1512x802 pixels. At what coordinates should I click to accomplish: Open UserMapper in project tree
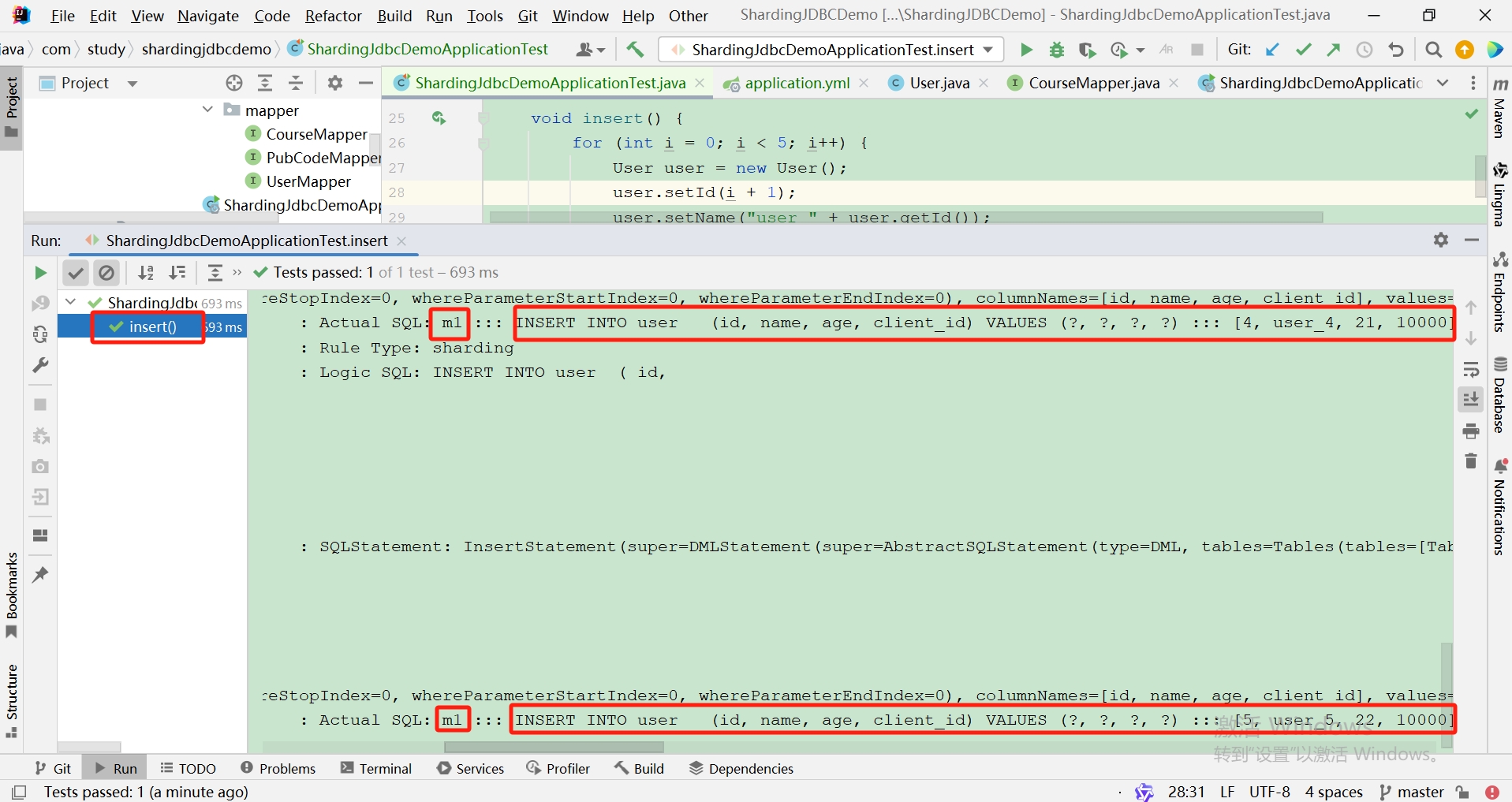(x=308, y=181)
